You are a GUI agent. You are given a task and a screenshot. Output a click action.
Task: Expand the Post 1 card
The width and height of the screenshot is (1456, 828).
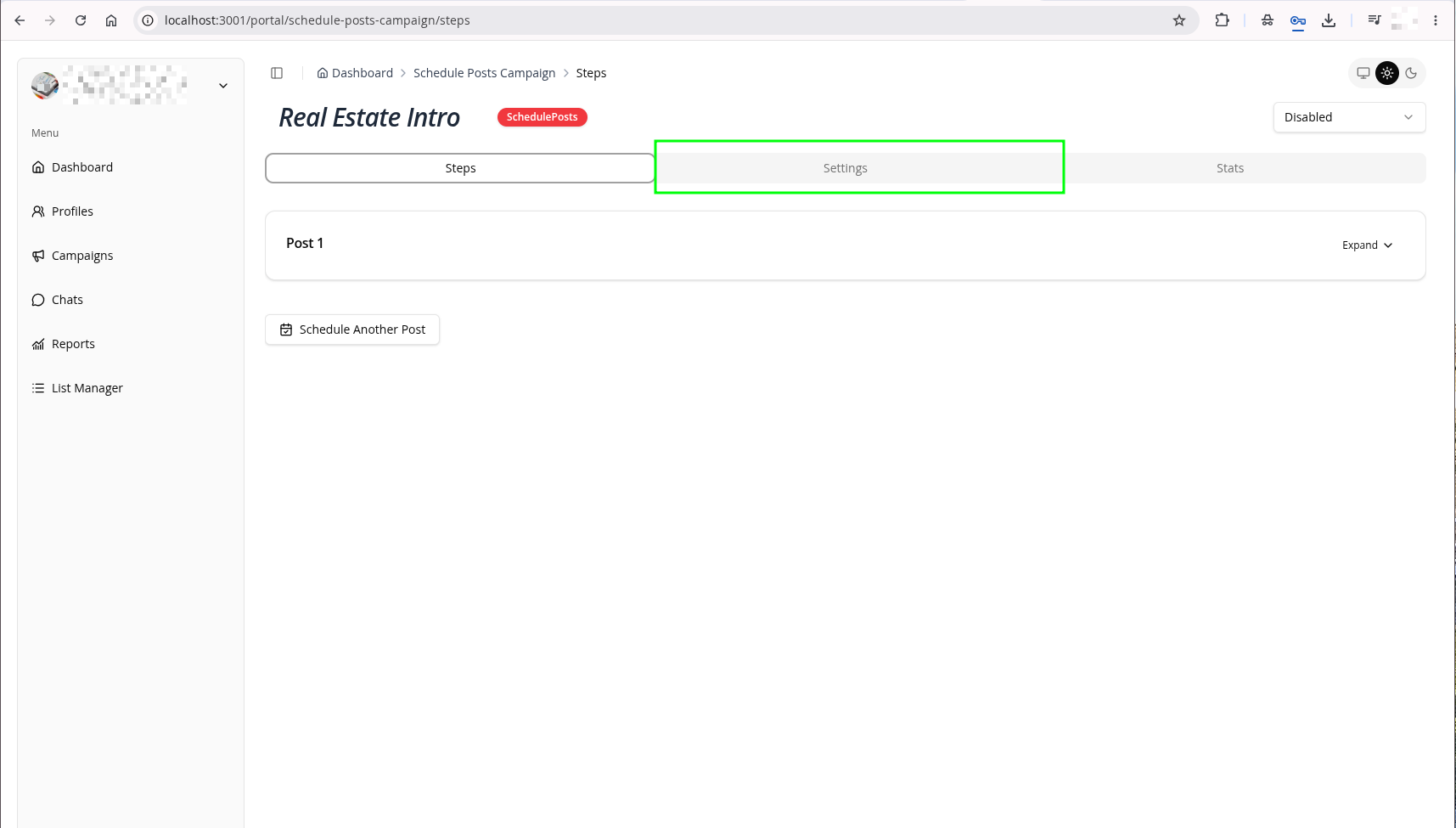click(1367, 245)
